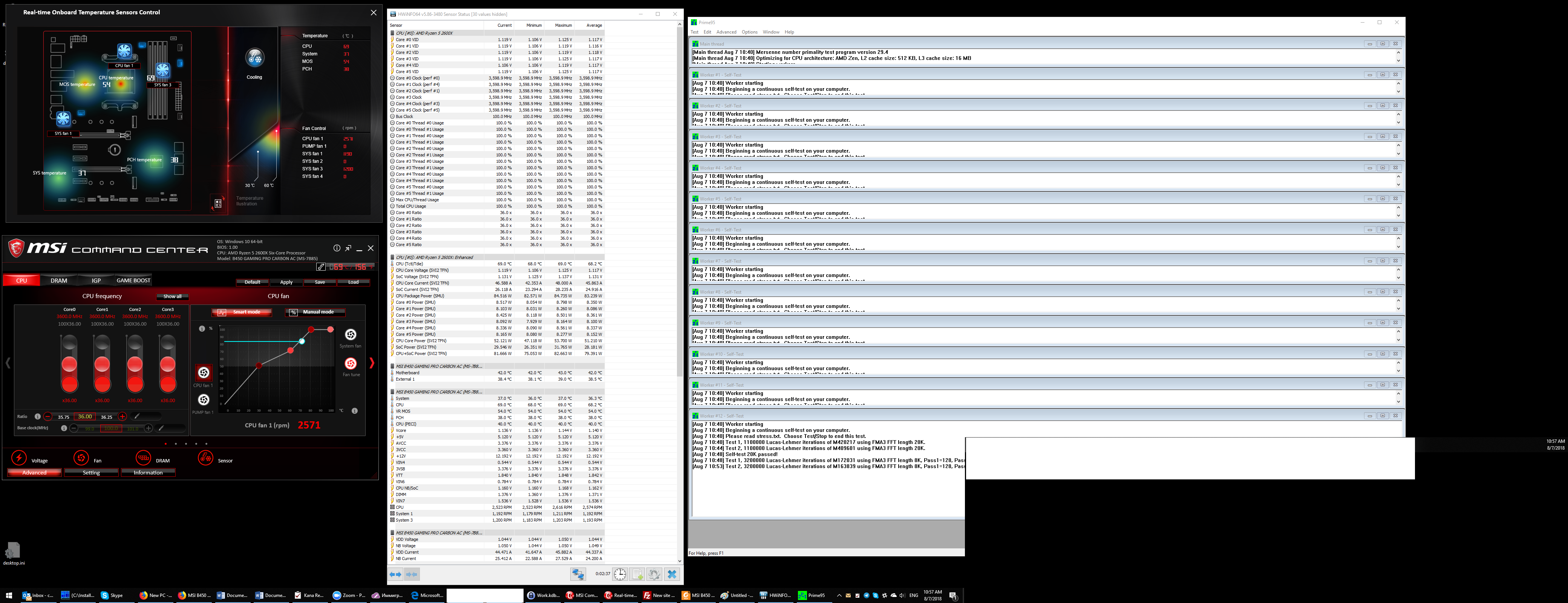The image size is (1568, 603).
Task: Click HWiNFO vertical scrollbar down arrow
Action: 679,560
